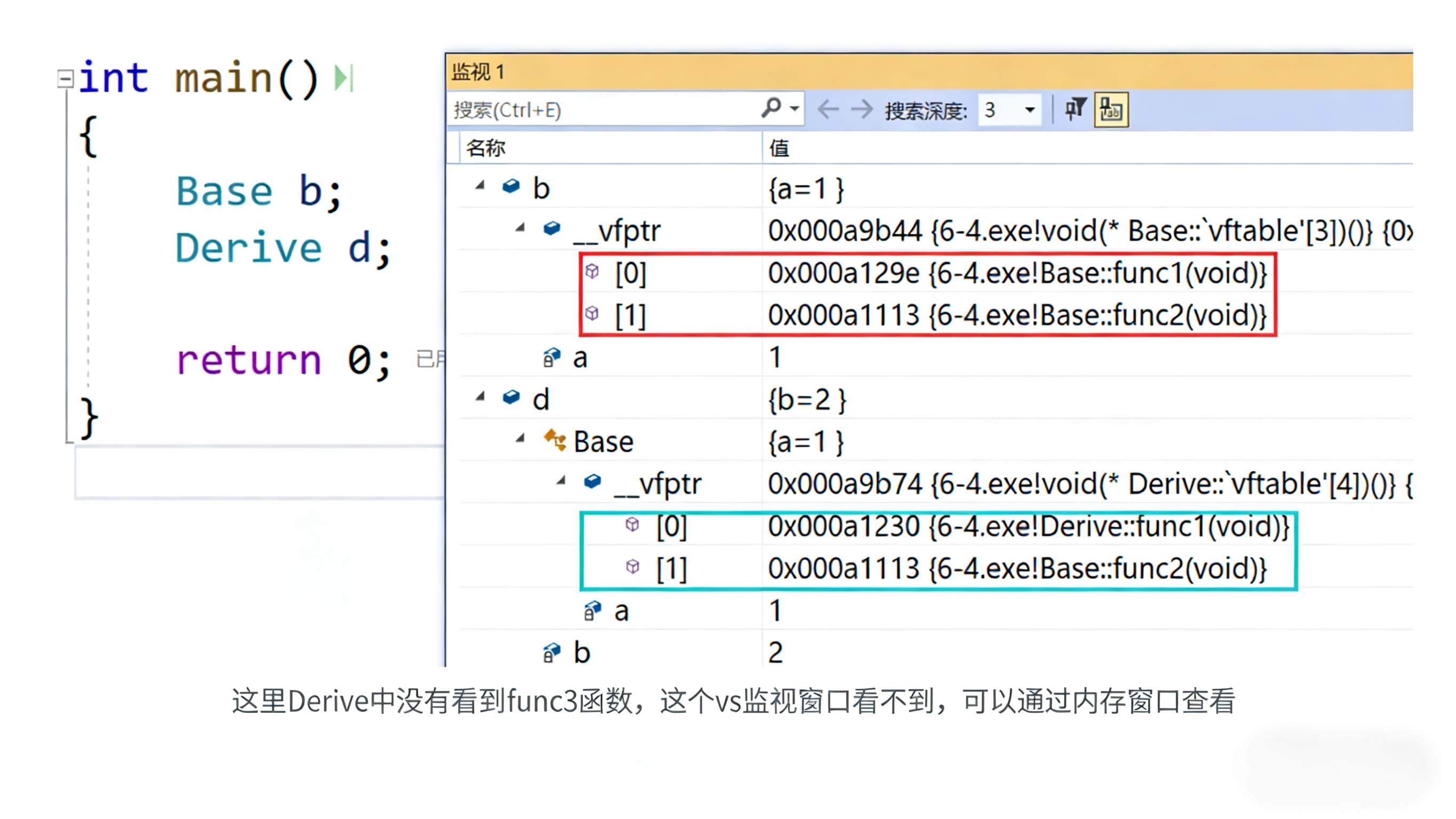Open the search depth dropdown
This screenshot has height=819, width=1456.
[1030, 110]
